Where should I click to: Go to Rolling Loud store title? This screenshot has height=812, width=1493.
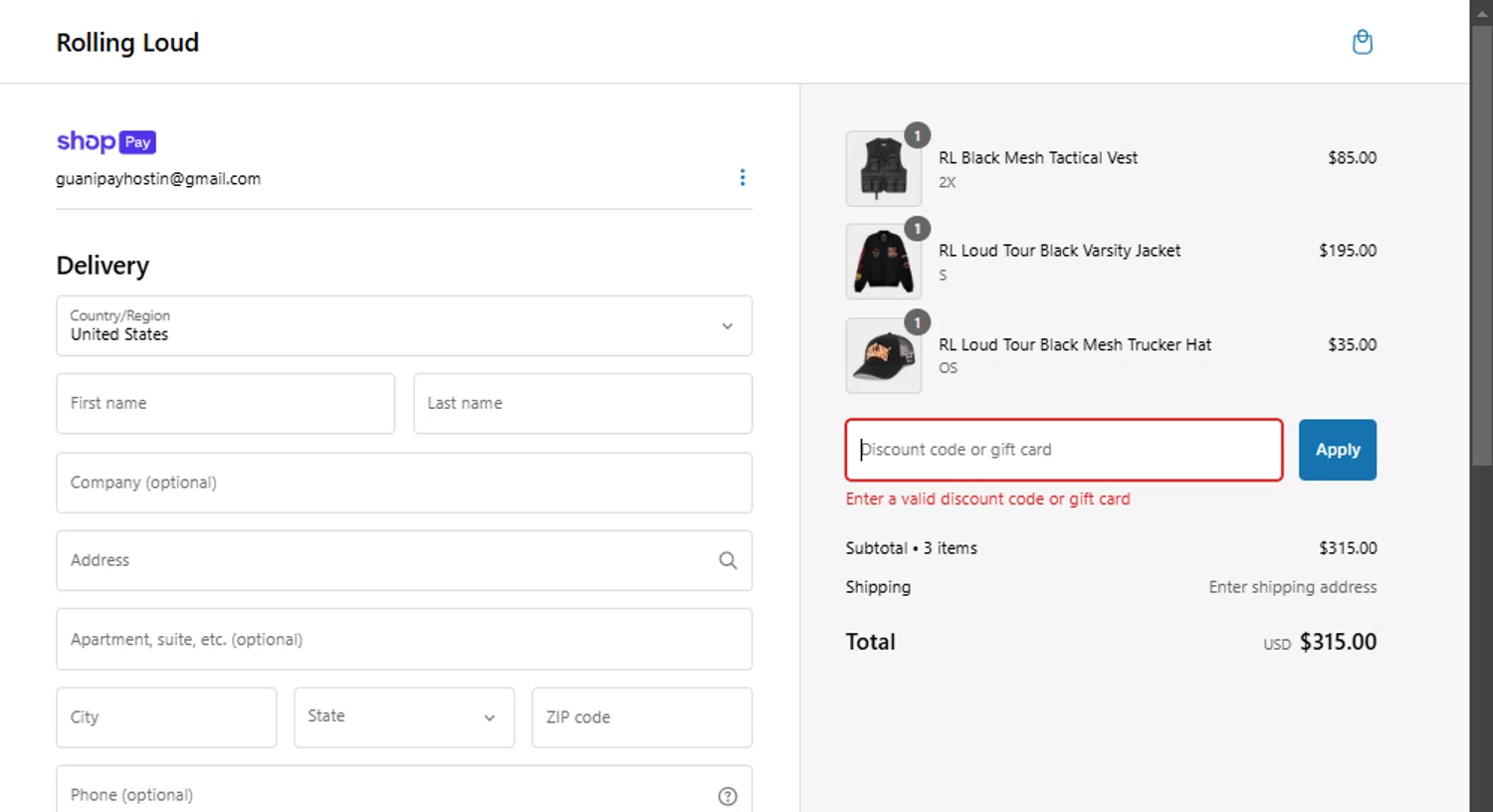pos(127,43)
